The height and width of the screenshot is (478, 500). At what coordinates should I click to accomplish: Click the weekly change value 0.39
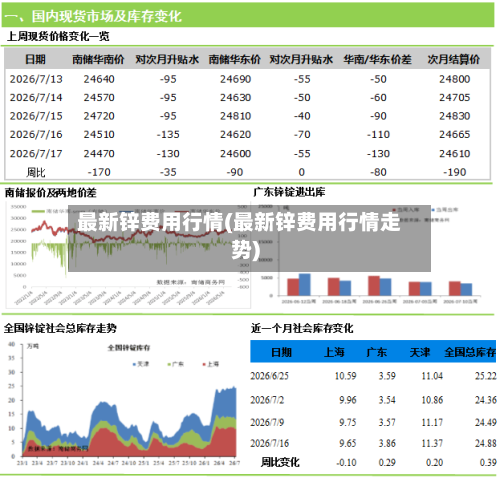[488, 462]
